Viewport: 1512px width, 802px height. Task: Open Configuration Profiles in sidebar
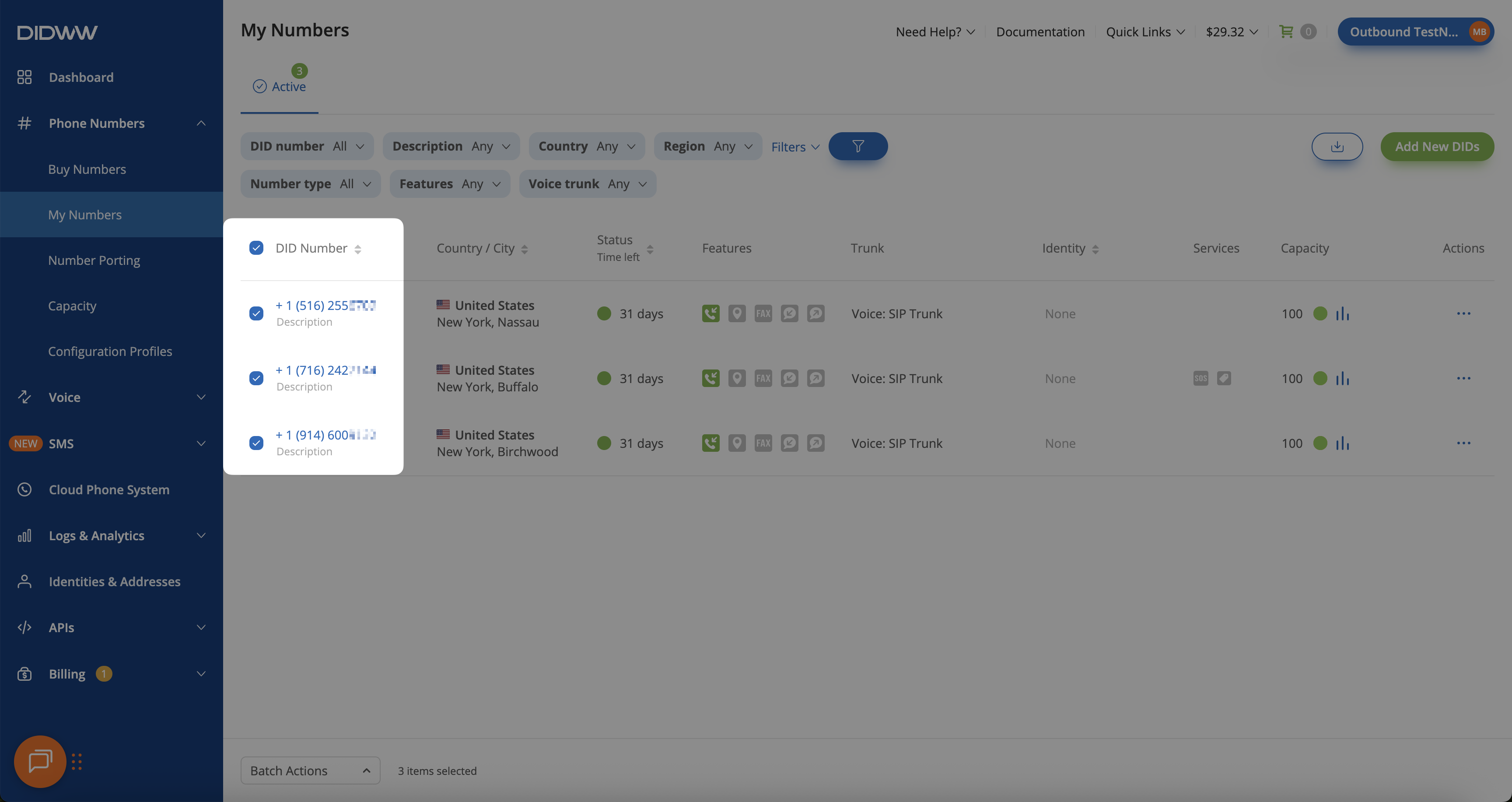(110, 351)
